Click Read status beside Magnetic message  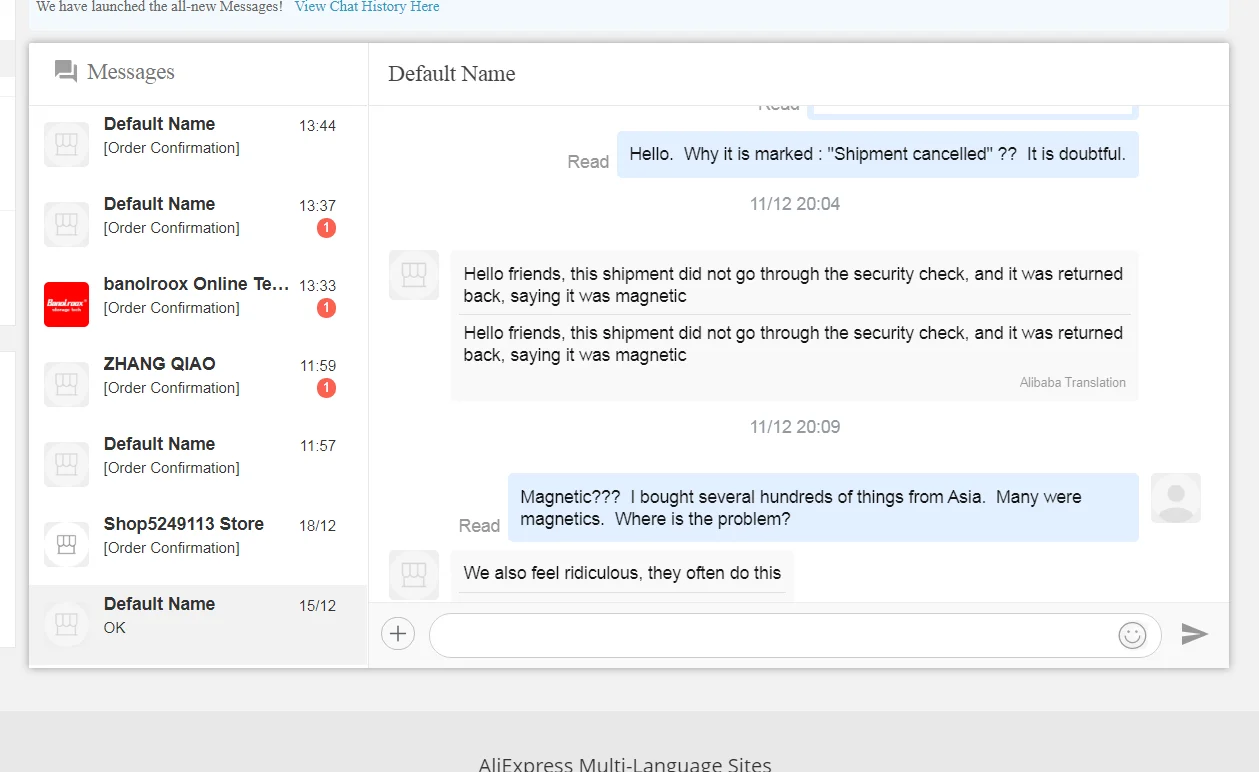click(x=479, y=526)
